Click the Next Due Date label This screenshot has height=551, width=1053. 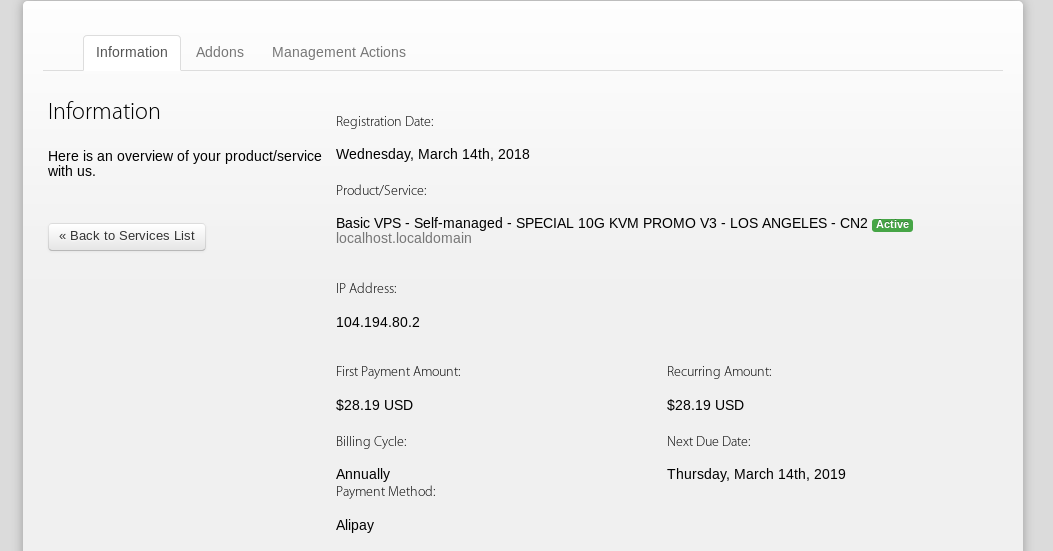coord(709,441)
